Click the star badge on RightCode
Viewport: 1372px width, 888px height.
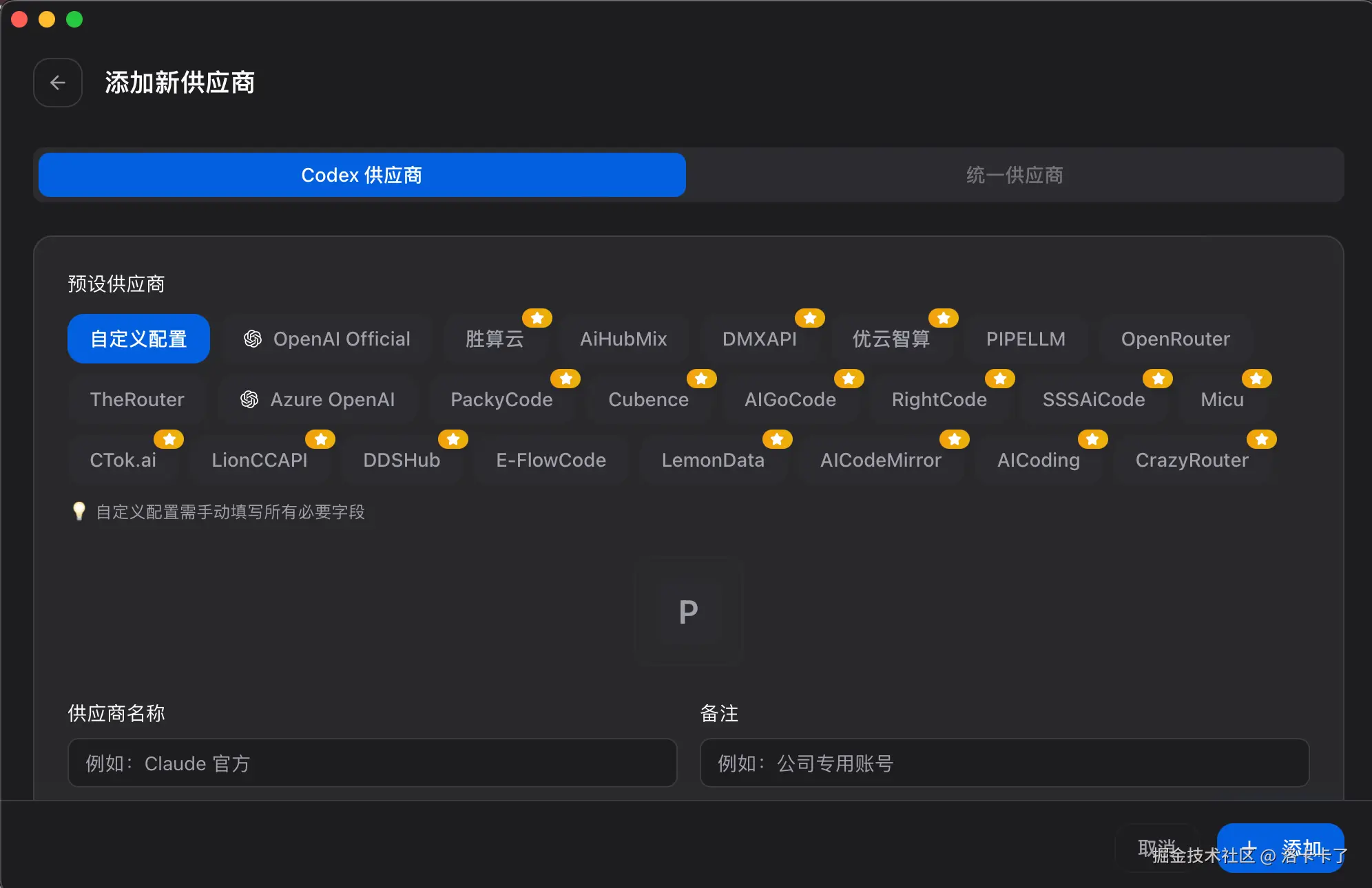tap(1000, 379)
